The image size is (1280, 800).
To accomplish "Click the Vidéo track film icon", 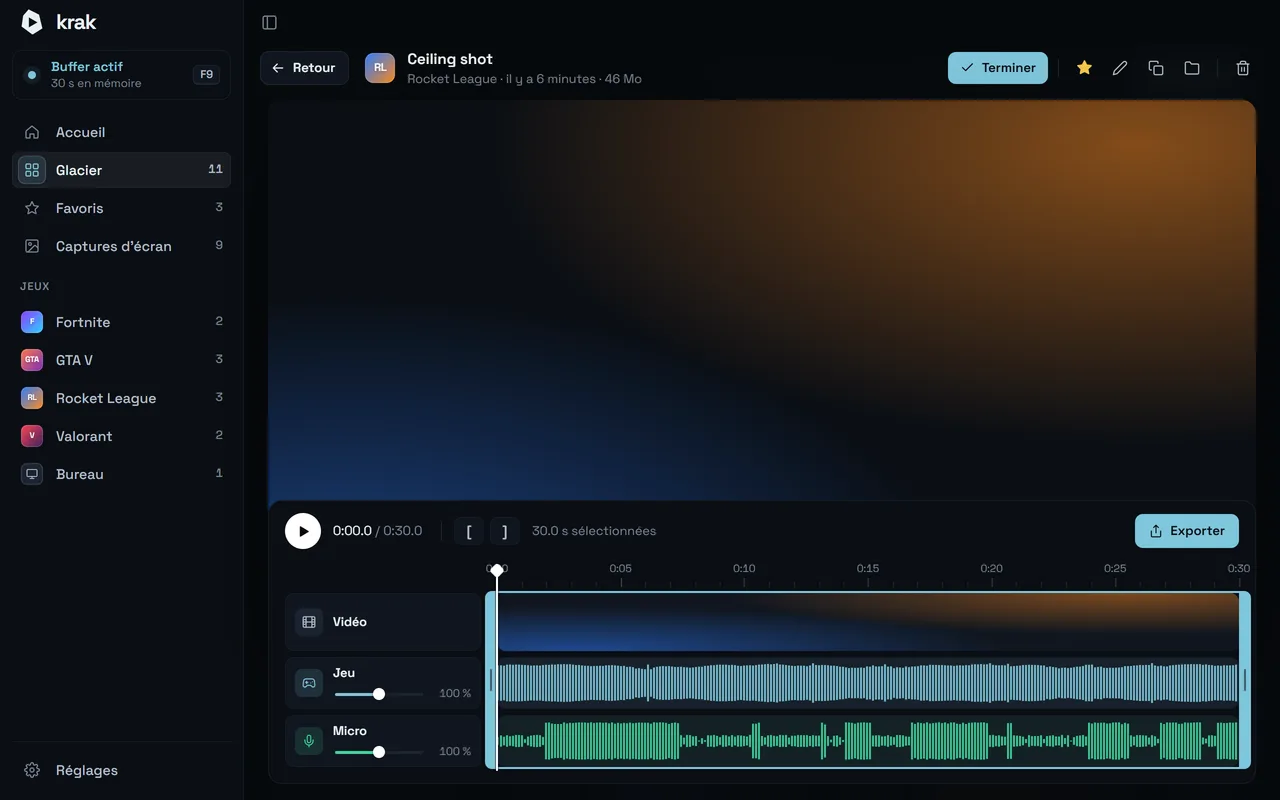I will [309, 622].
